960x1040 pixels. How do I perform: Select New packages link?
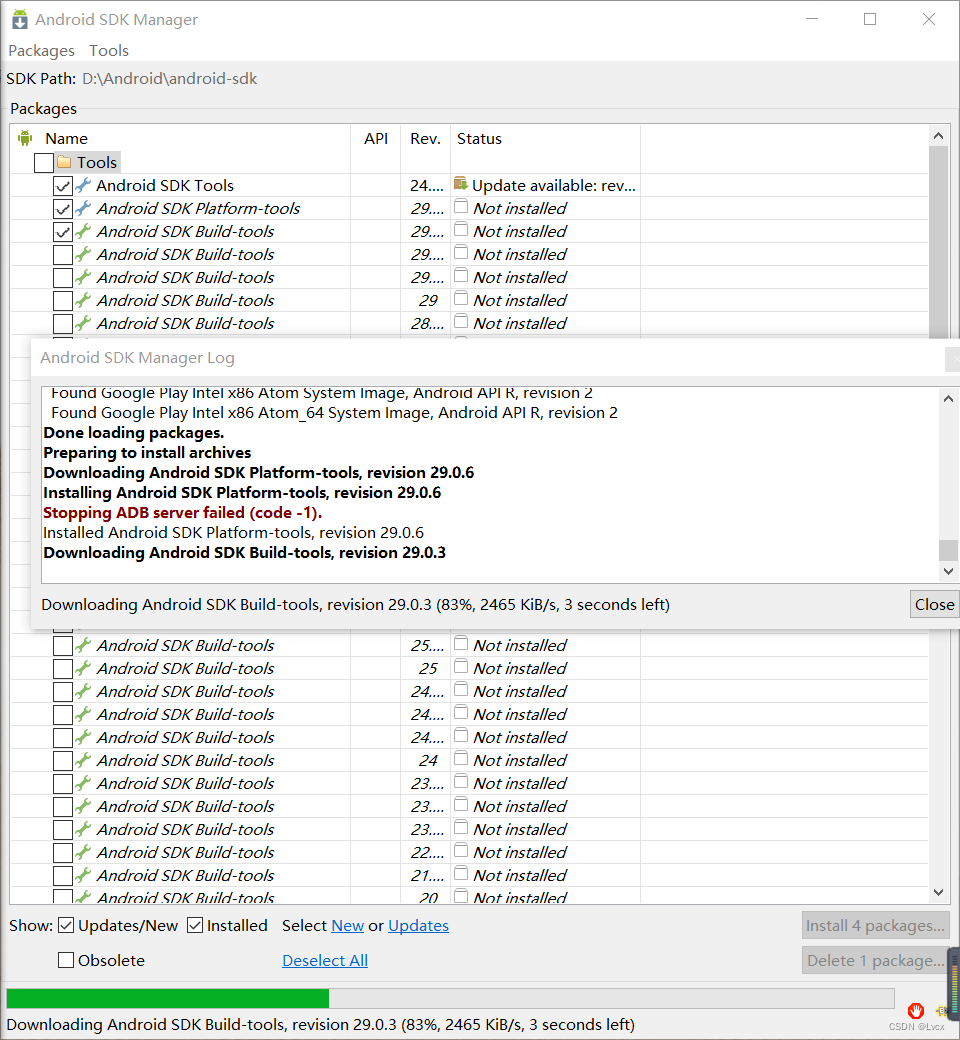point(348,925)
